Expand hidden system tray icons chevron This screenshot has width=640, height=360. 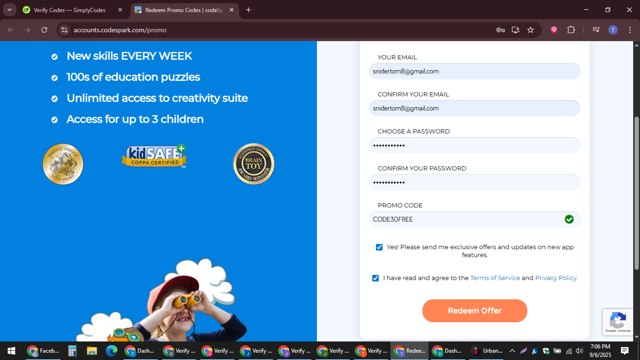coord(512,351)
